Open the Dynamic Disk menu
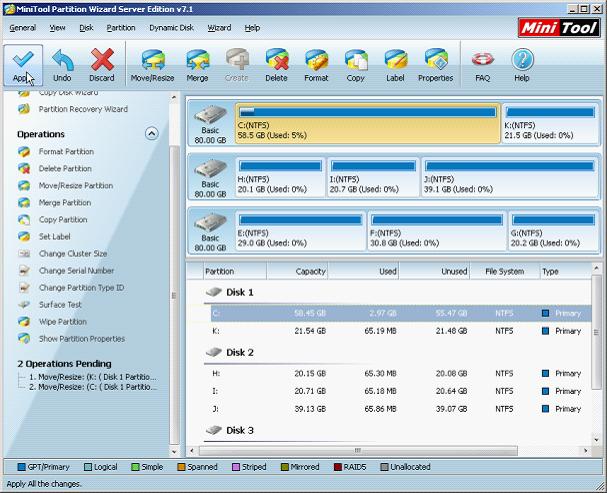Screen dimensions: 607x493 pos(171,28)
